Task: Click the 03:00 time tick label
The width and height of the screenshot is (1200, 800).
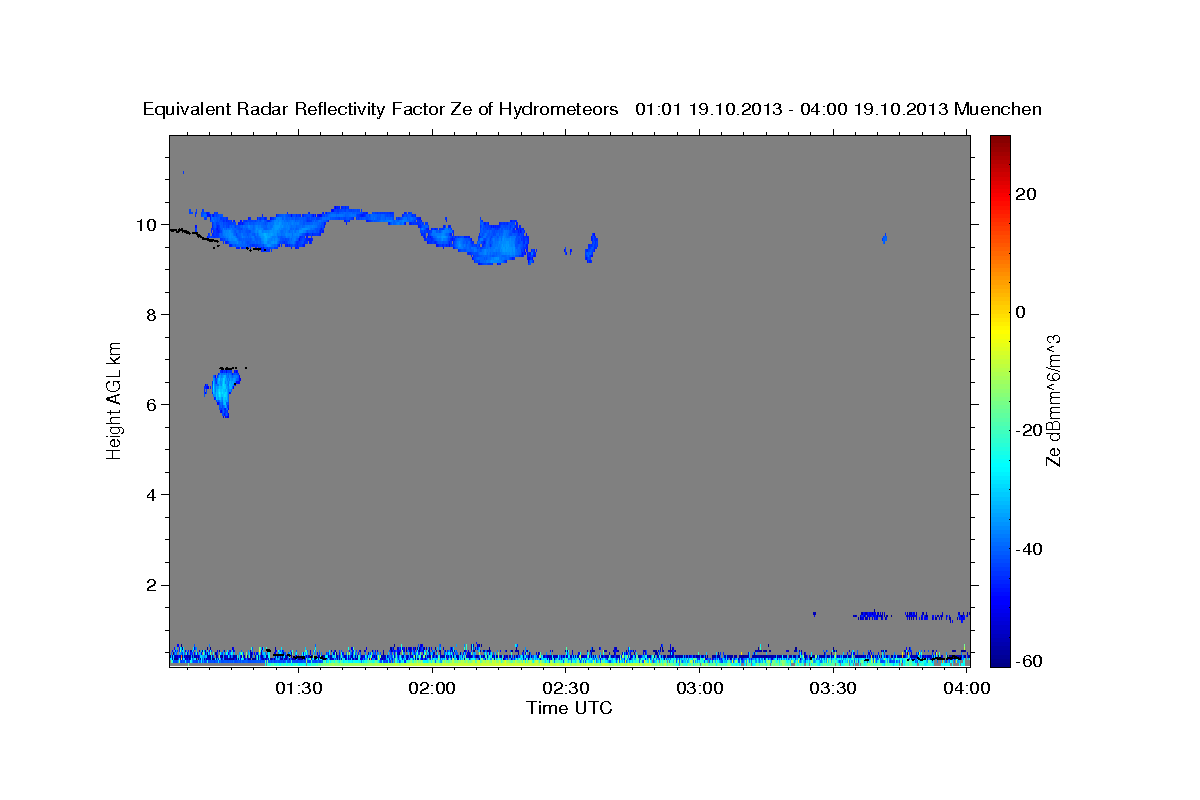Action: point(700,688)
